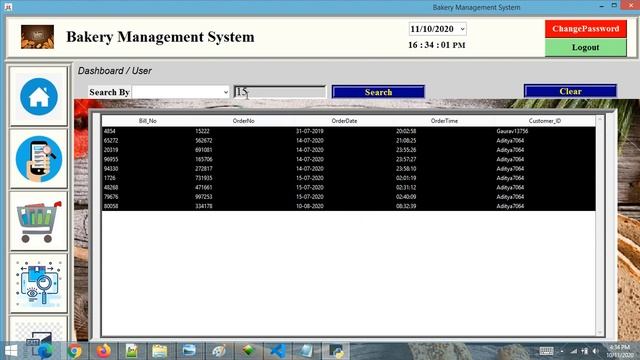This screenshot has height=360, width=640.
Task: Click the ChangePassword button
Action: pos(585,29)
